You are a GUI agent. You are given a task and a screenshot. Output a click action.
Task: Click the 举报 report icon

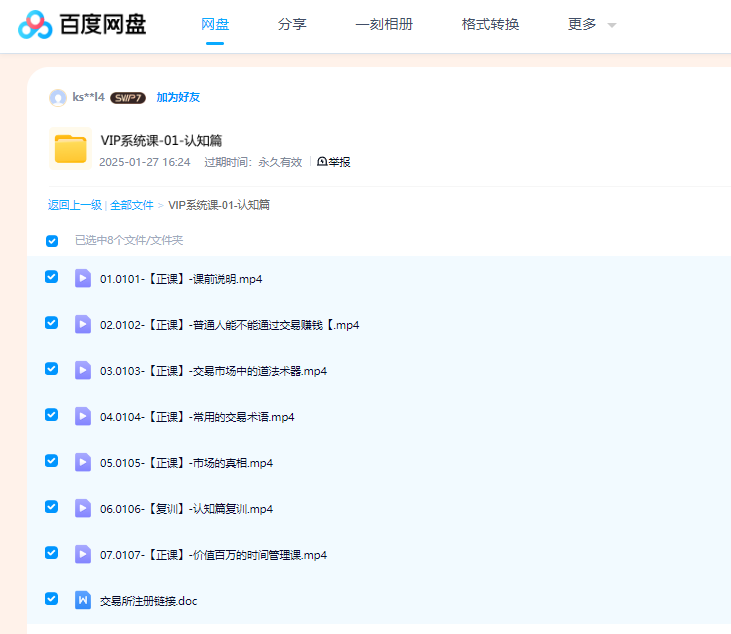click(x=322, y=162)
